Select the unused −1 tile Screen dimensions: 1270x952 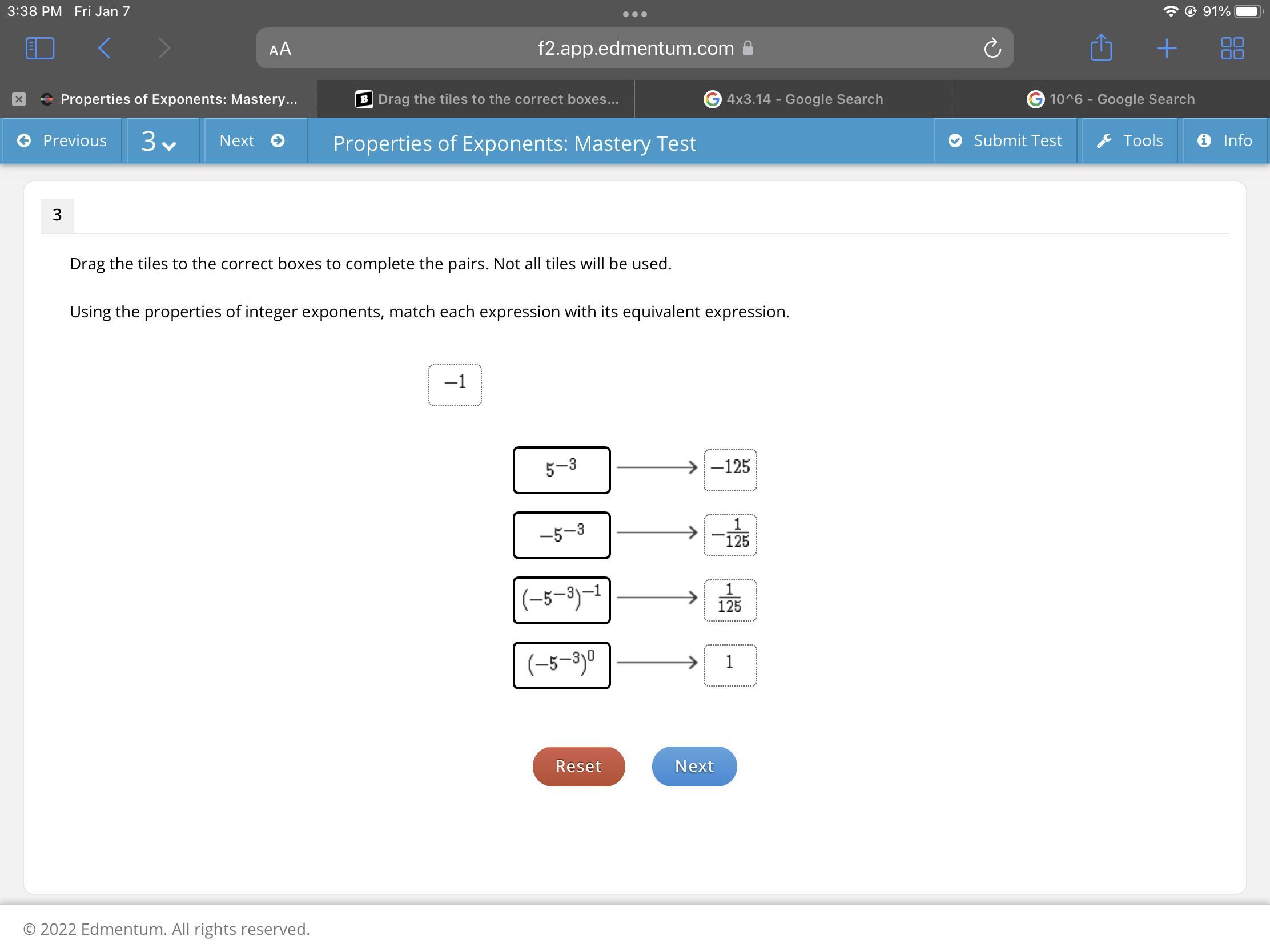point(455,385)
